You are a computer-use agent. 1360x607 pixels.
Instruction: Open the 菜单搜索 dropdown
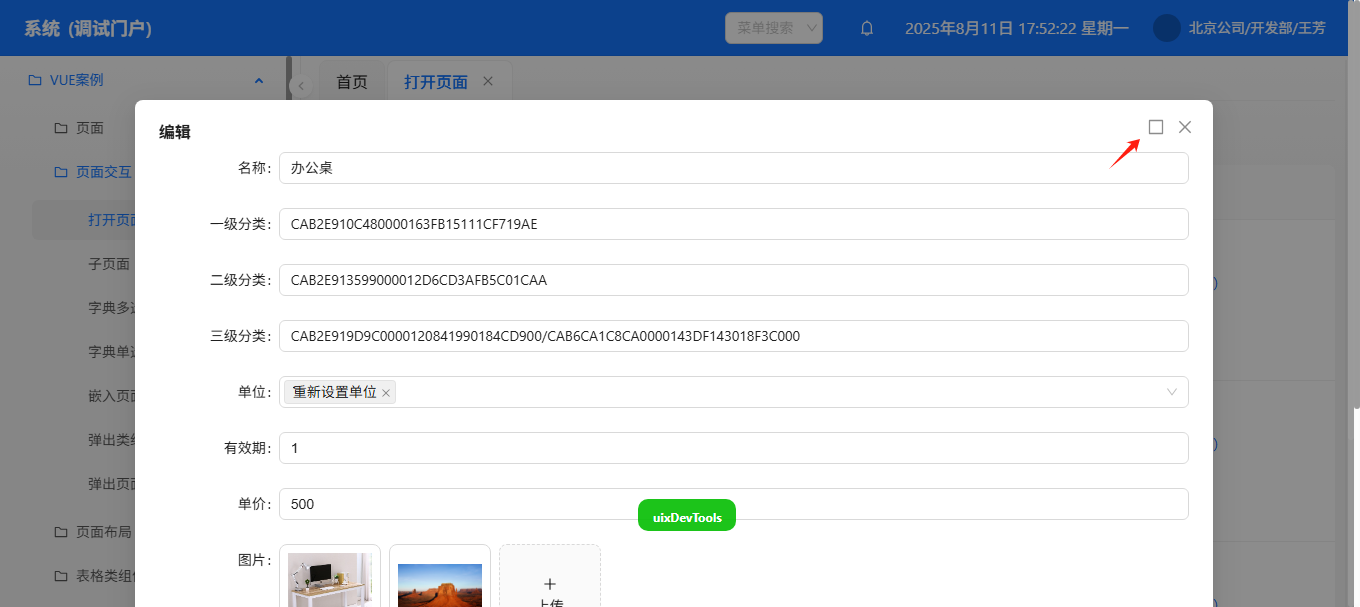click(x=774, y=28)
